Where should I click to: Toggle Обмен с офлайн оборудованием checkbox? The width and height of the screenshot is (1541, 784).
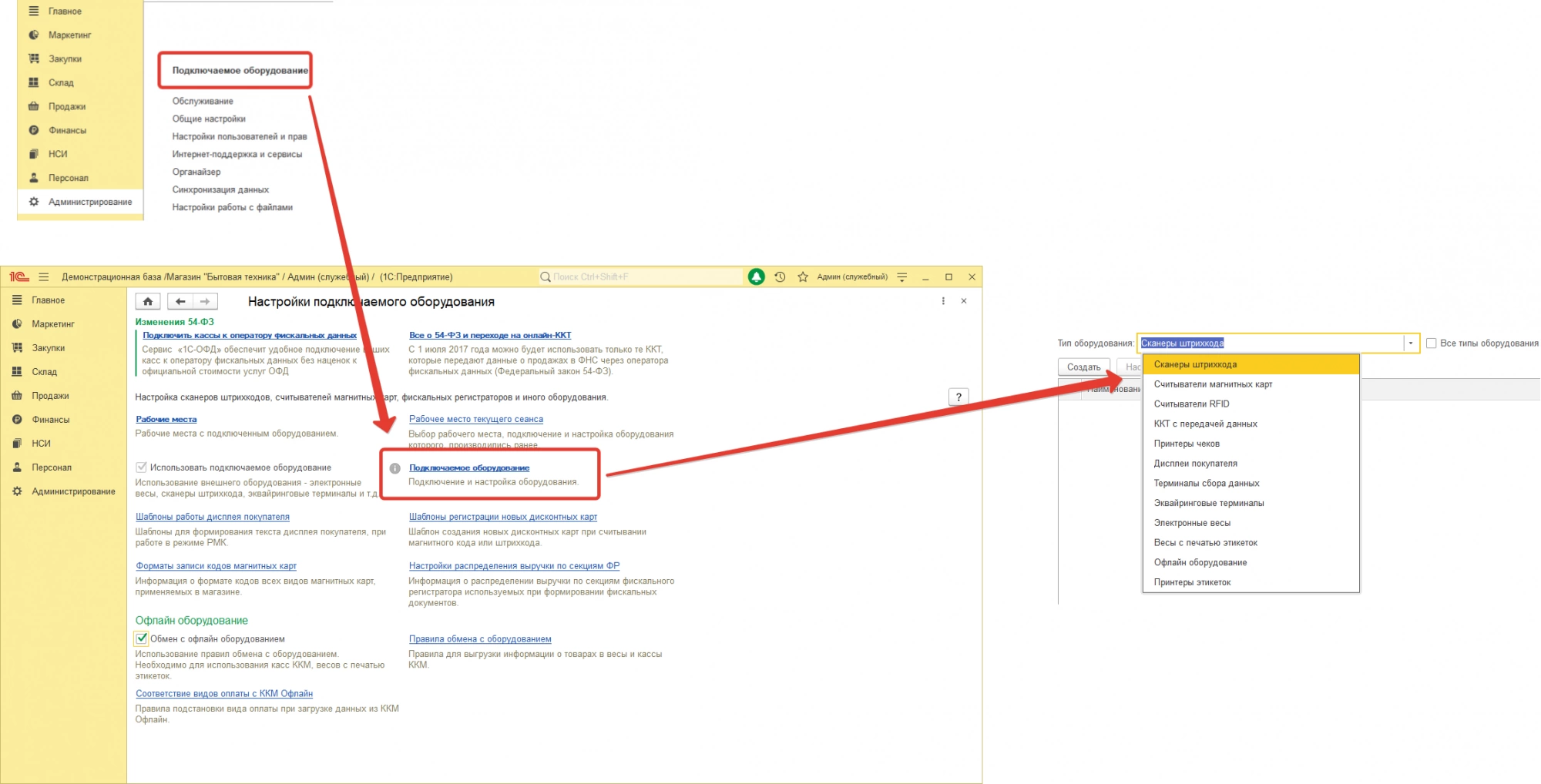click(142, 638)
